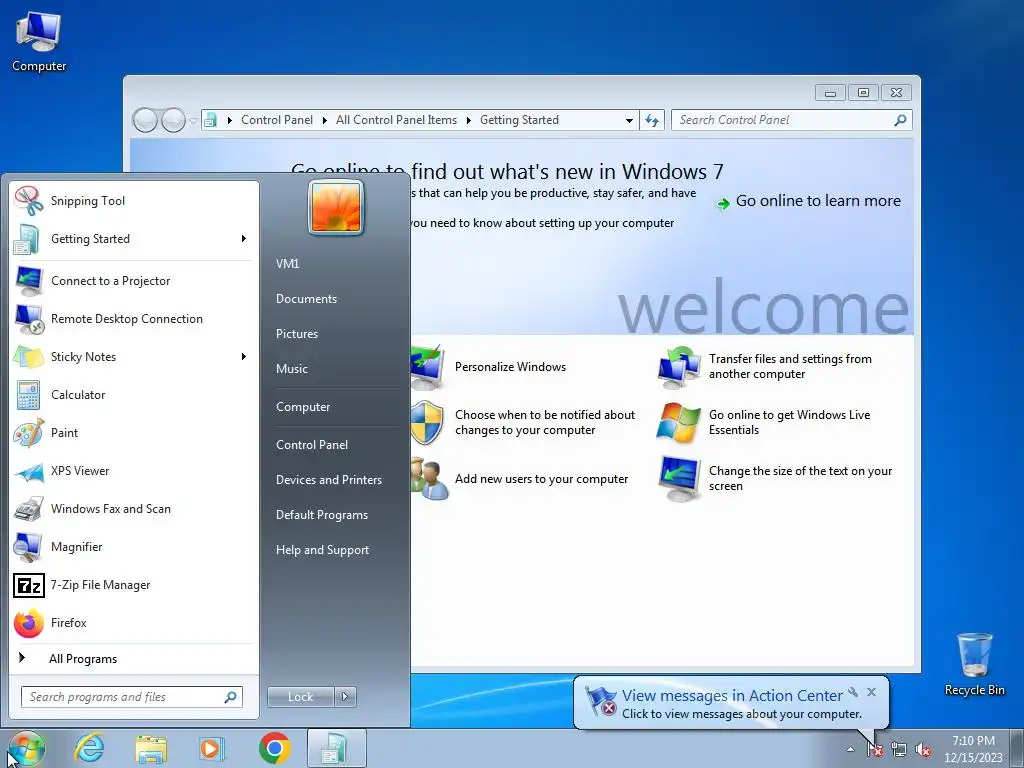Click the Lock button
This screenshot has height=768, width=1024.
point(300,697)
